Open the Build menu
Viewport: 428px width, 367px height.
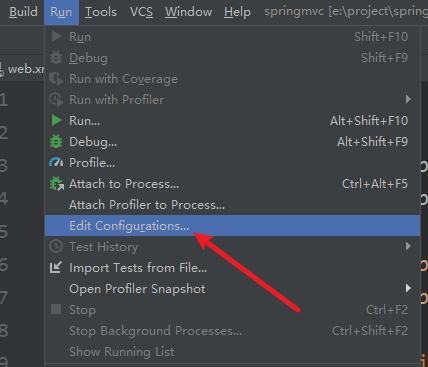(23, 12)
